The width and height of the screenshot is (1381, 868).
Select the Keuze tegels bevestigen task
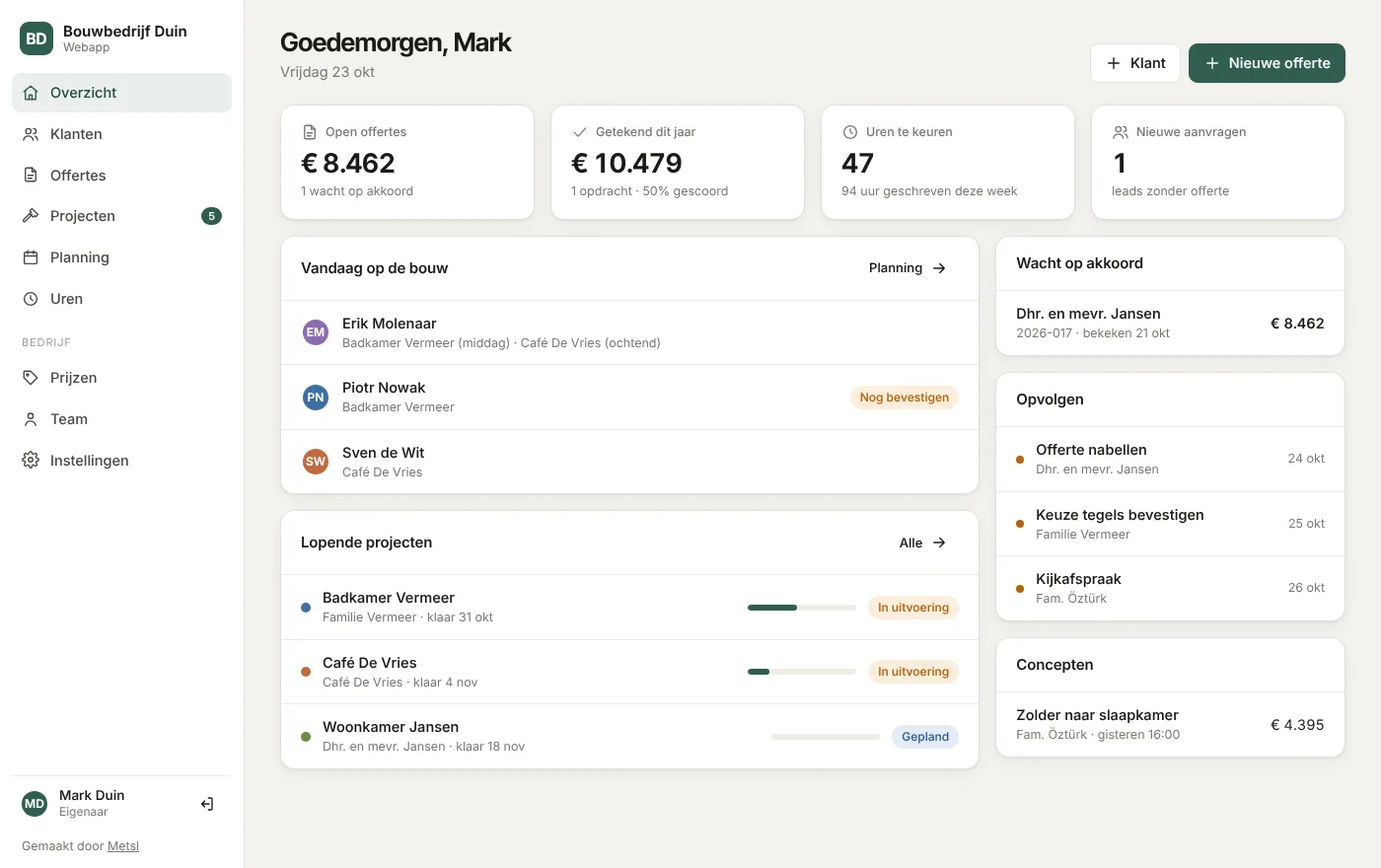[x=1170, y=524]
